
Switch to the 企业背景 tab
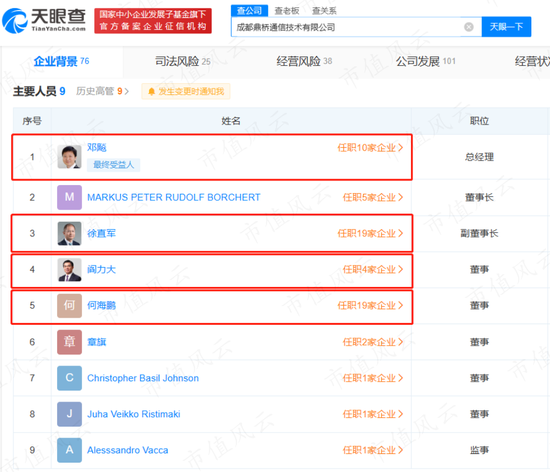(x=61, y=61)
